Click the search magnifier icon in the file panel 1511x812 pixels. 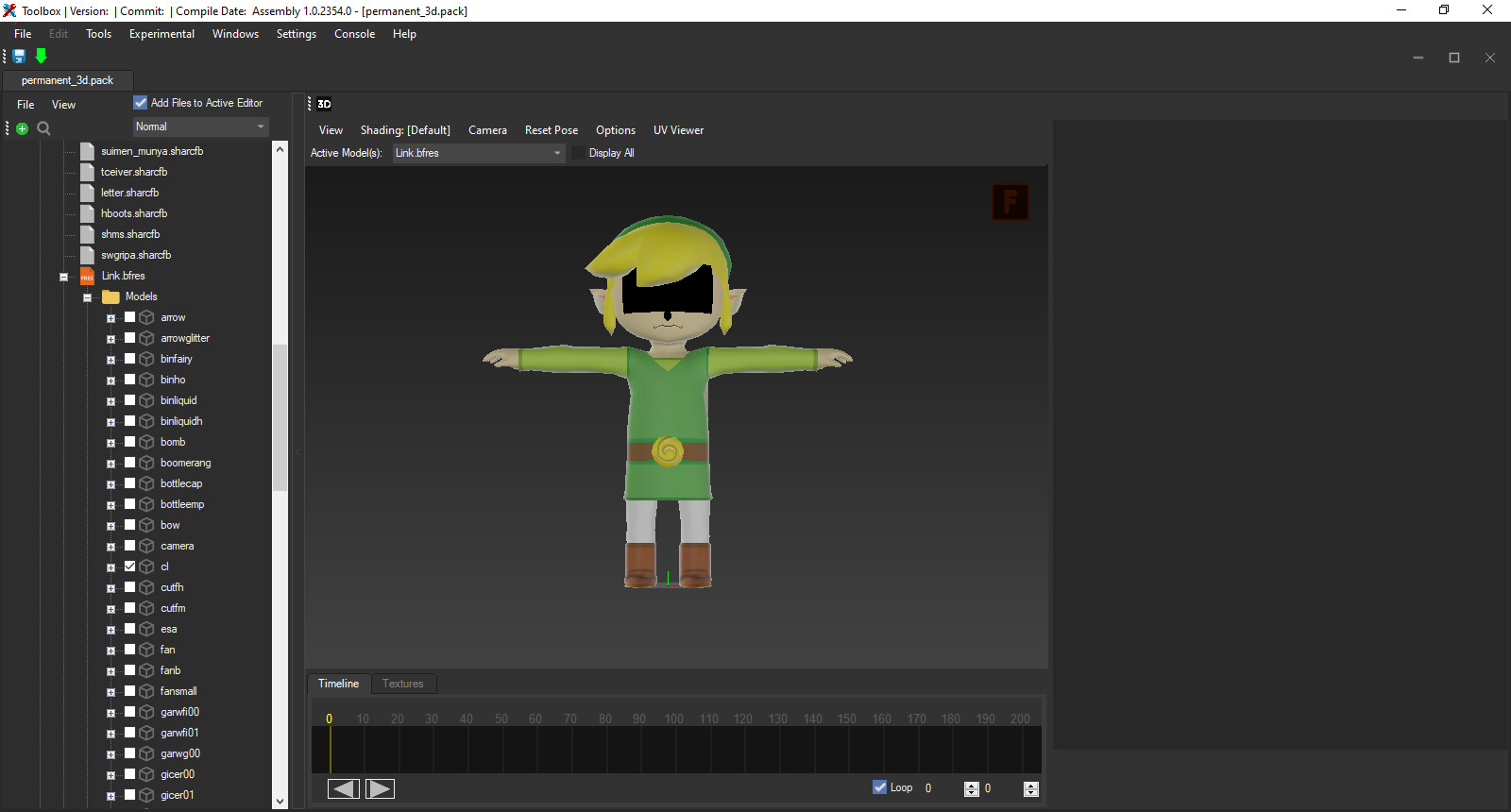click(x=43, y=128)
